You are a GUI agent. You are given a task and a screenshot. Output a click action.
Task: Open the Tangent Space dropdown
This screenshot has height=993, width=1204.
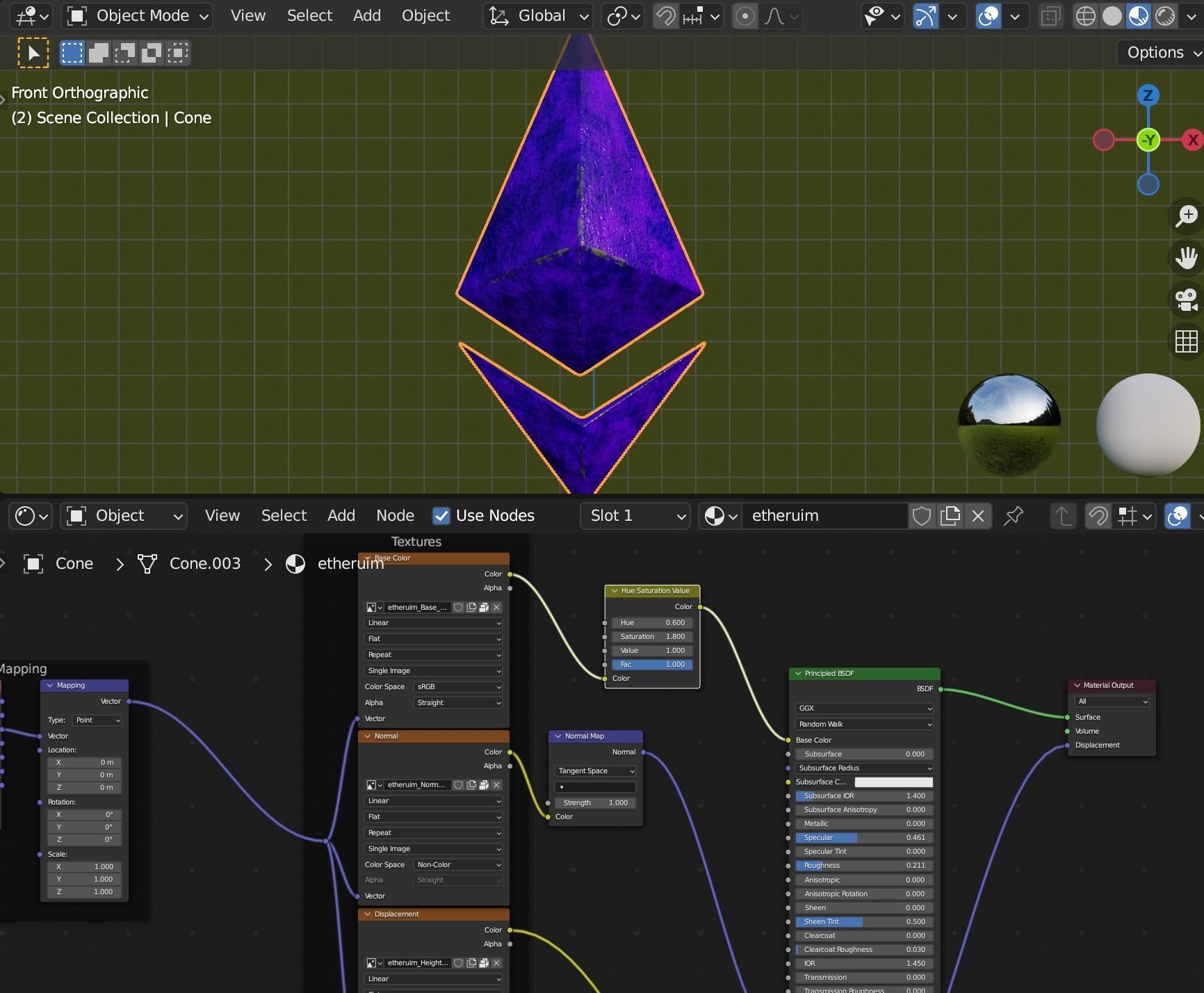(595, 771)
